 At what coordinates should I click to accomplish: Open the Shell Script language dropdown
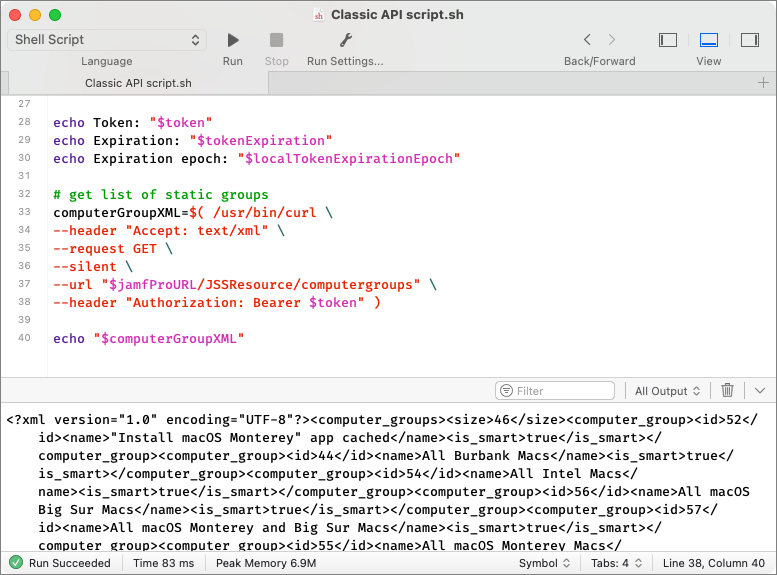[x=107, y=40]
